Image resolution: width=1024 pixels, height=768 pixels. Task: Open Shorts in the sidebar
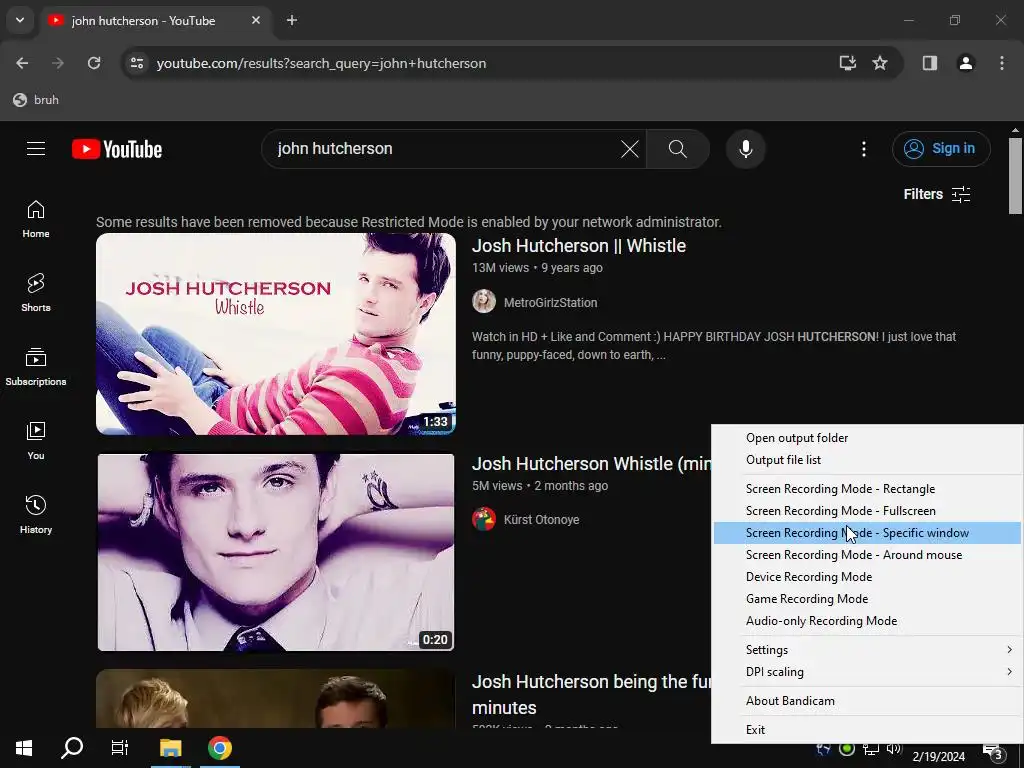tap(36, 293)
